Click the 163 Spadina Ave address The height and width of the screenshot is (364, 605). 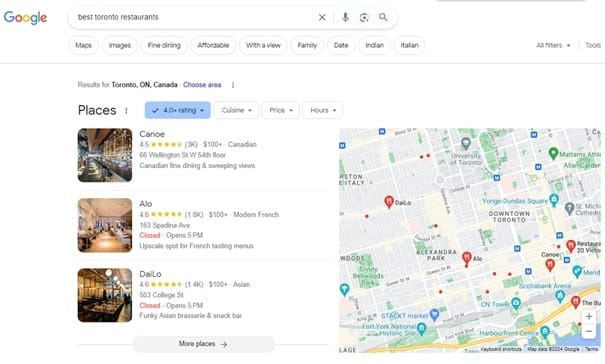[x=165, y=225]
